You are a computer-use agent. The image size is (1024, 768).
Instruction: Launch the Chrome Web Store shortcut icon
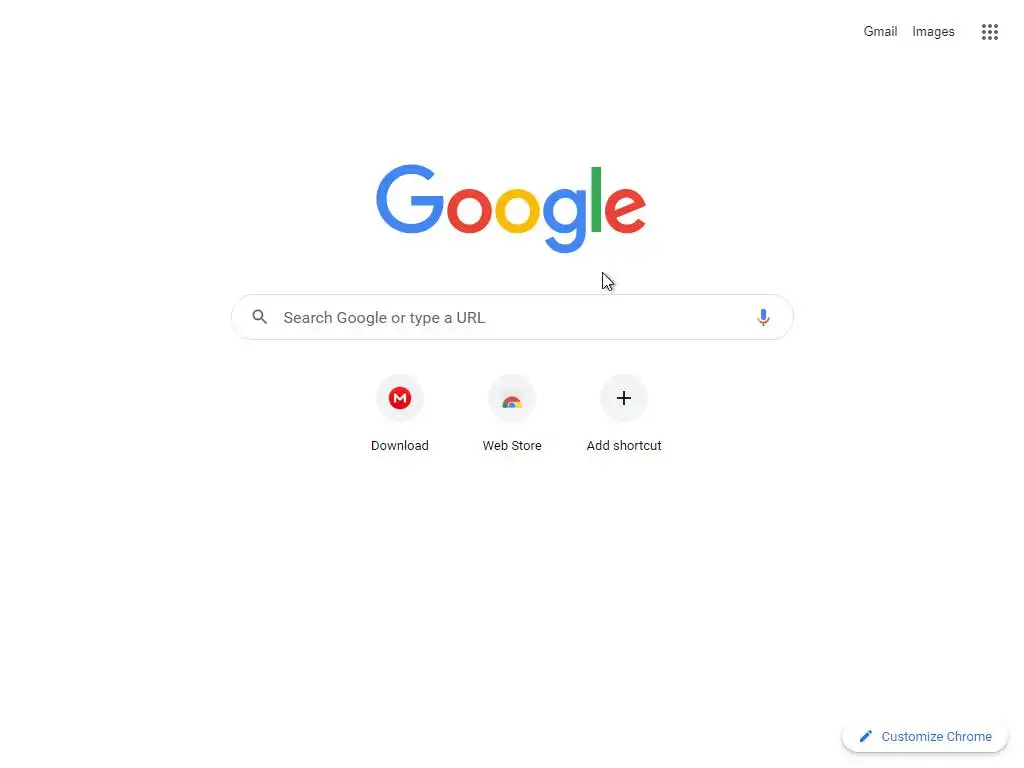click(x=512, y=398)
